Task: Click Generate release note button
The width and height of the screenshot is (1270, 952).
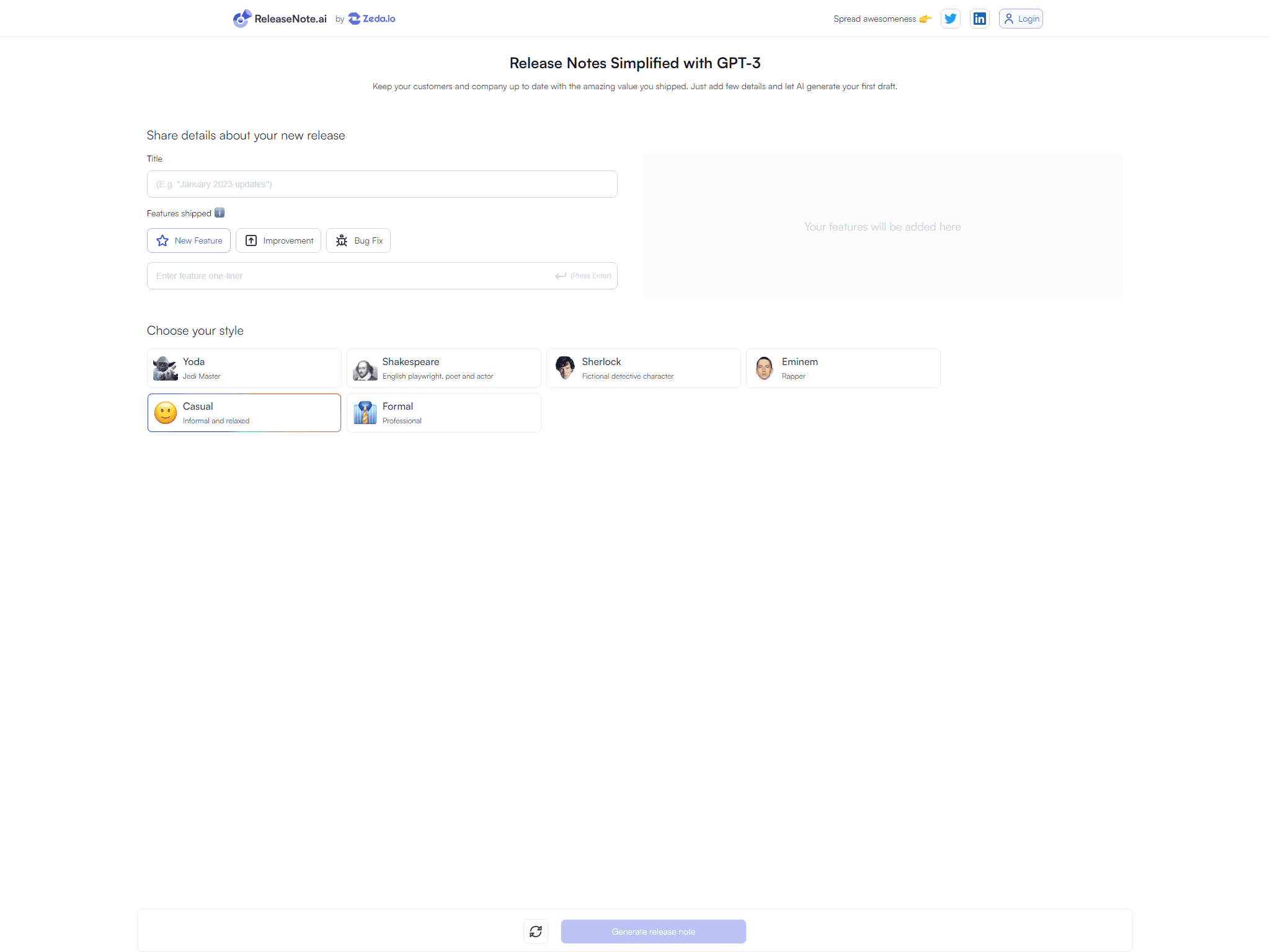Action: [x=654, y=932]
